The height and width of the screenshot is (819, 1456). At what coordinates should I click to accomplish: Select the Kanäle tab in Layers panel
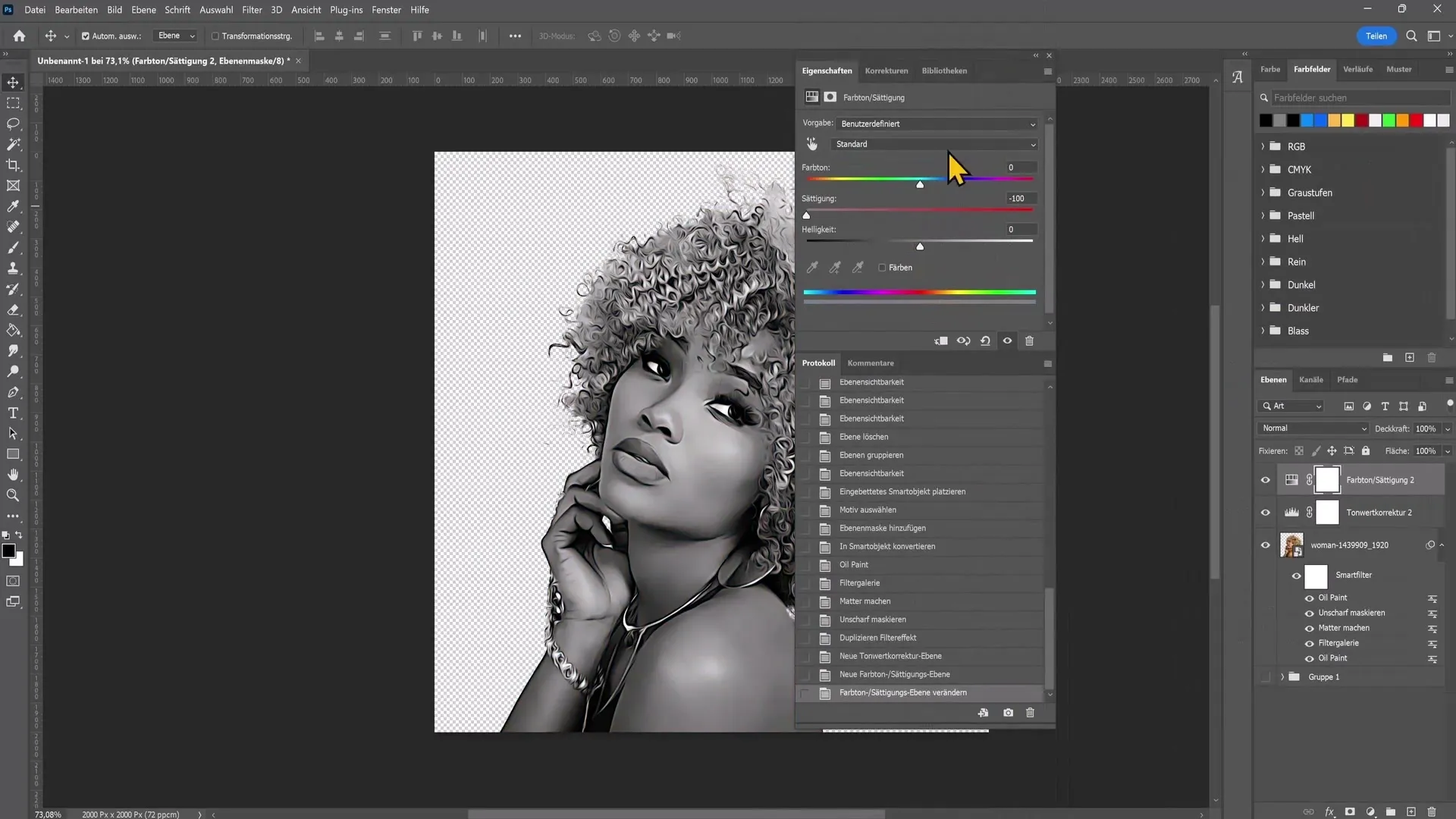(x=1310, y=379)
